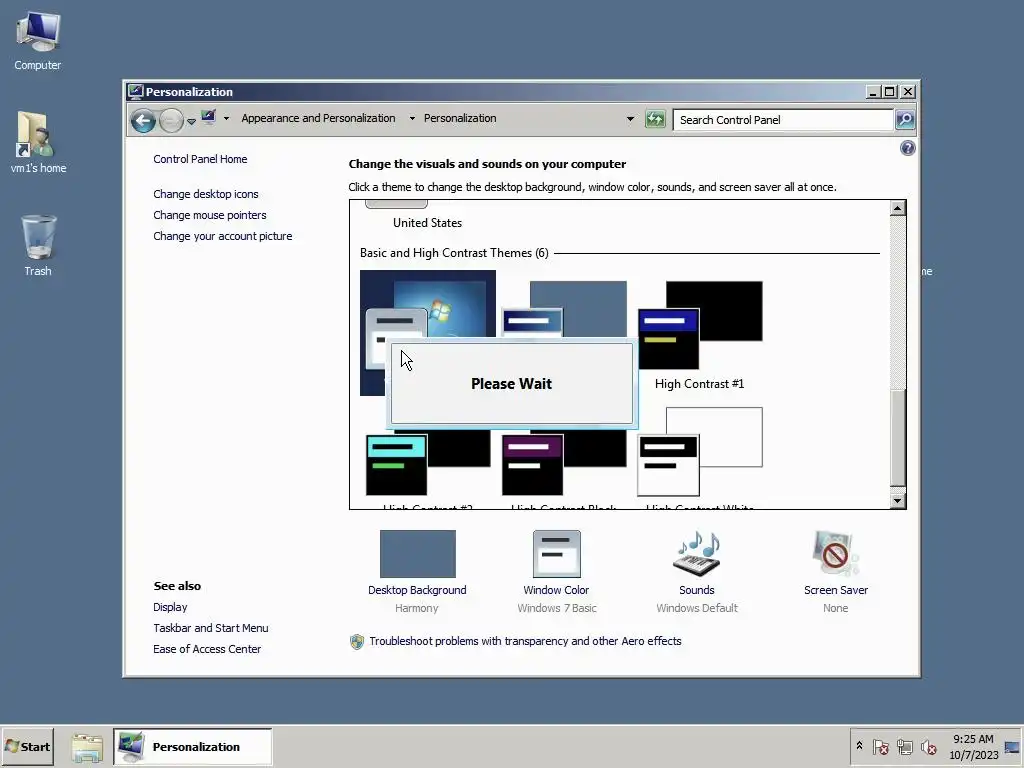Click the network tray icon

(x=904, y=746)
